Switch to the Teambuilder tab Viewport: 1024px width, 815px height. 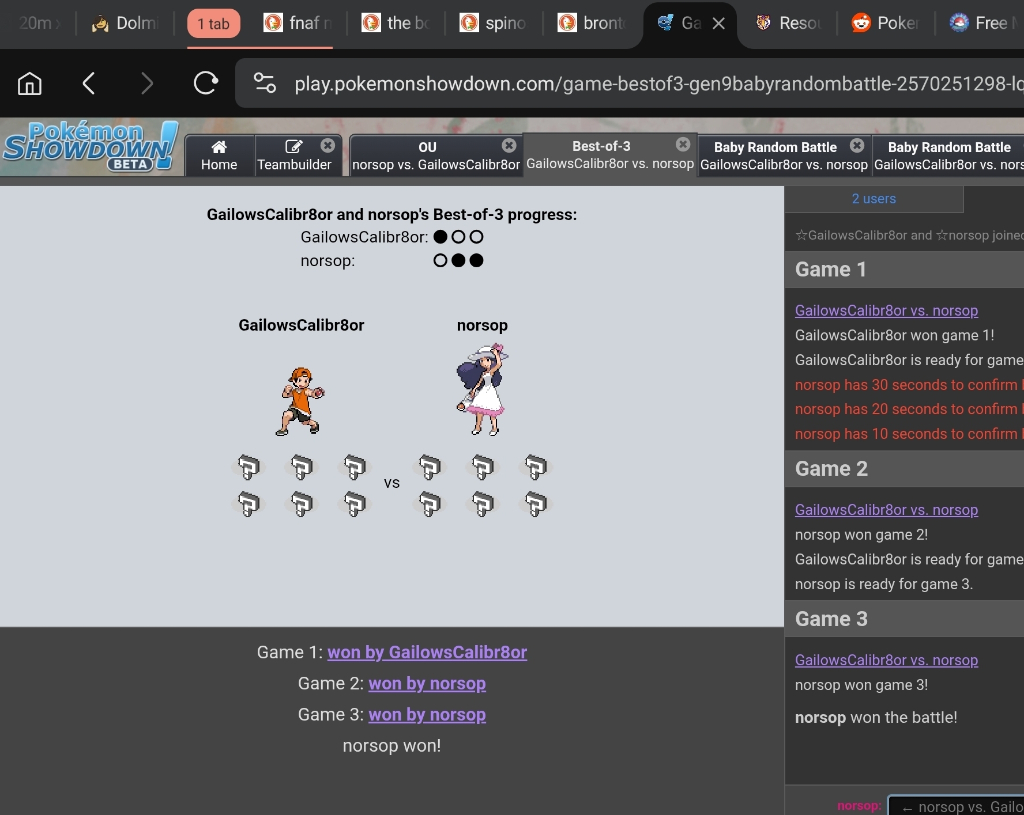click(293, 156)
